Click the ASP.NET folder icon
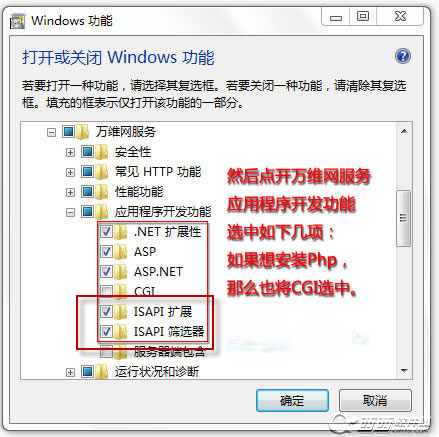439x437 pixels. click(121, 272)
